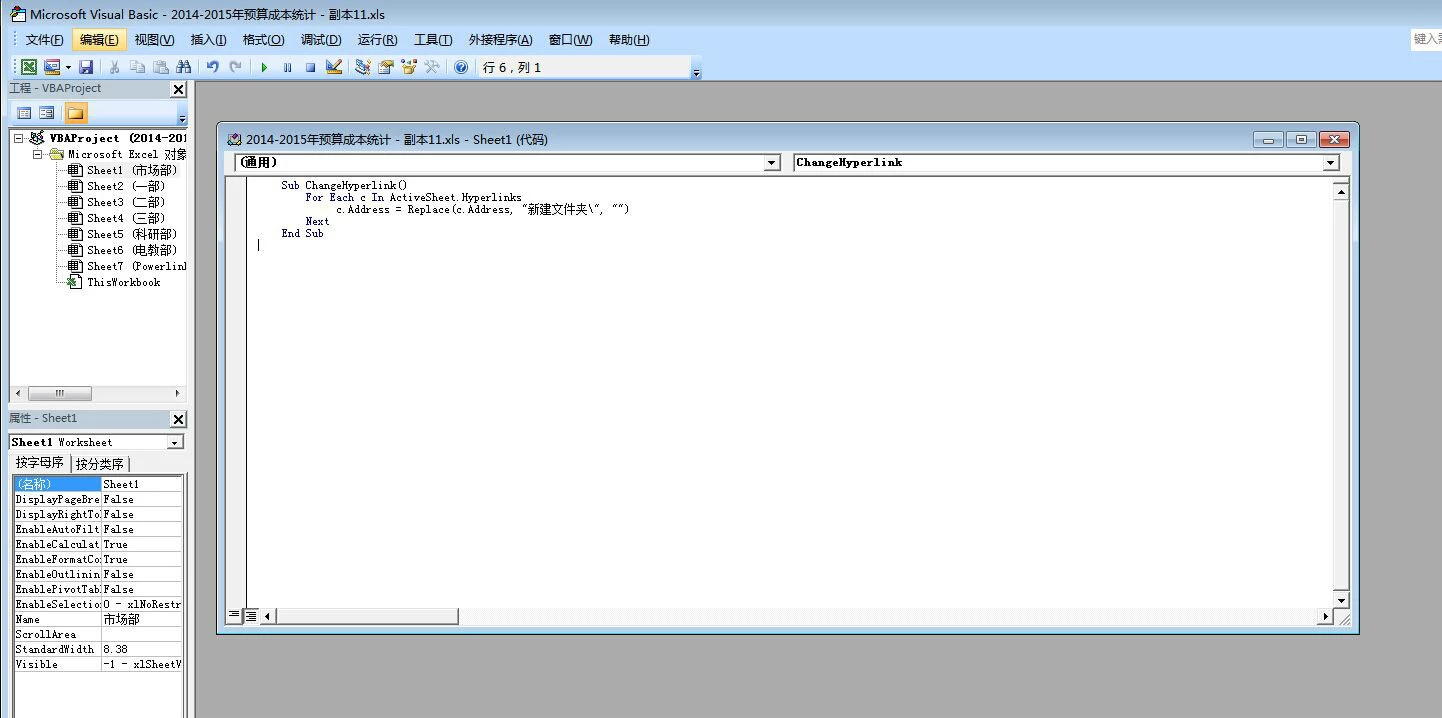The width and height of the screenshot is (1442, 718).
Task: Pause code execution with the Break icon
Action: (287, 66)
